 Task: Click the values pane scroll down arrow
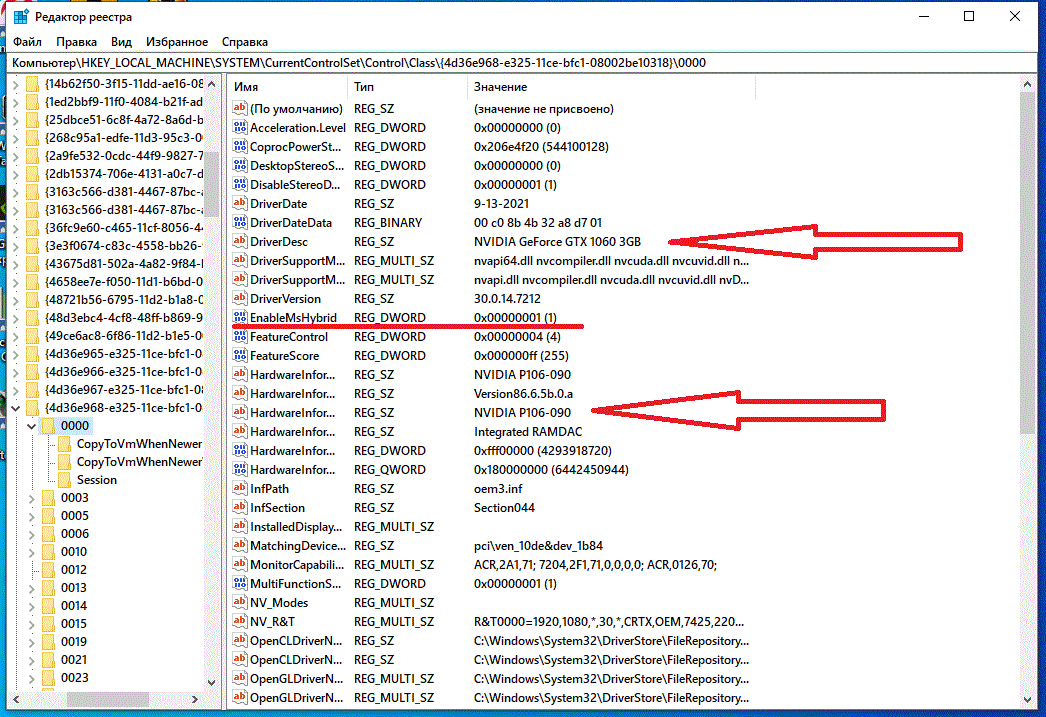coord(1027,700)
